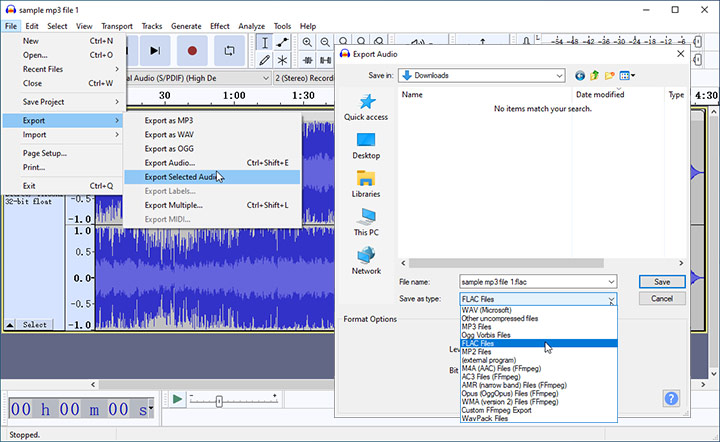Open the File name combo box arrow

coord(610,282)
